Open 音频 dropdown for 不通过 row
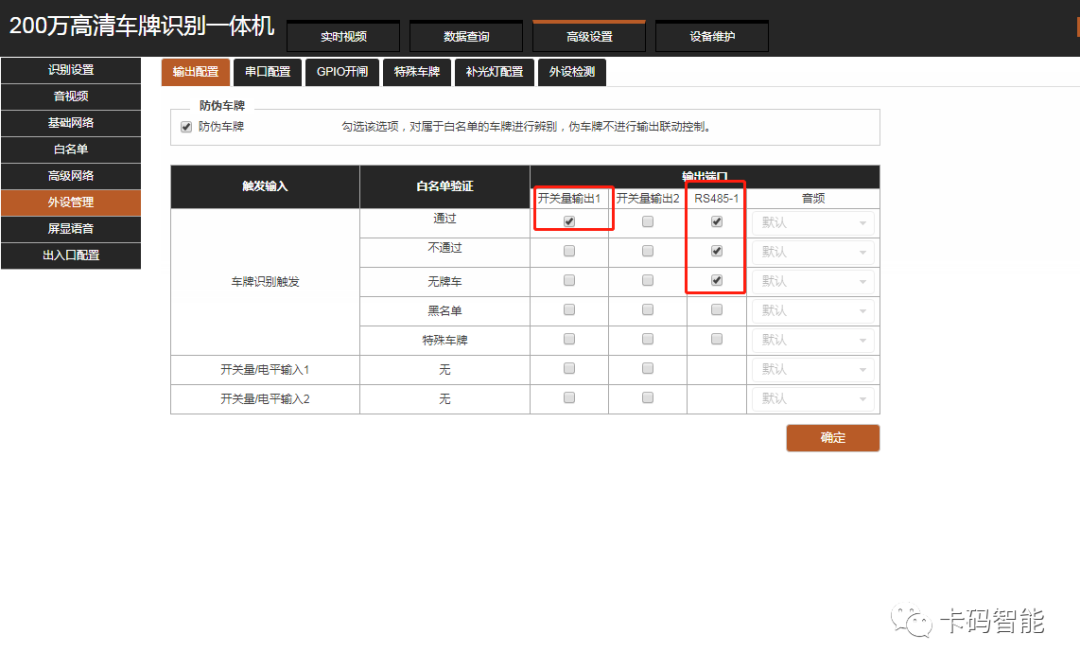1080x669 pixels. 813,252
